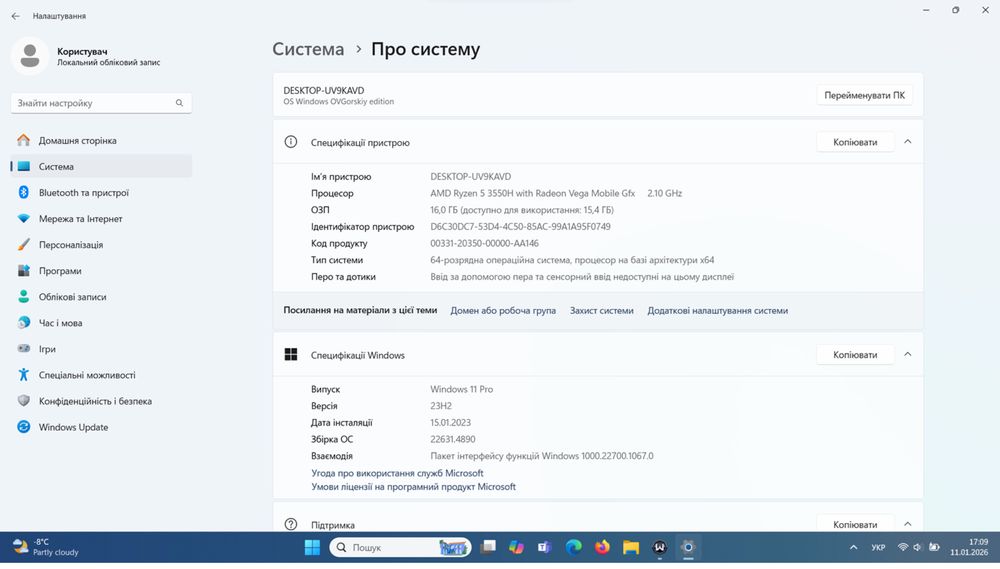1000x569 pixels.
Task: Click the Windows Start button
Action: (x=312, y=547)
